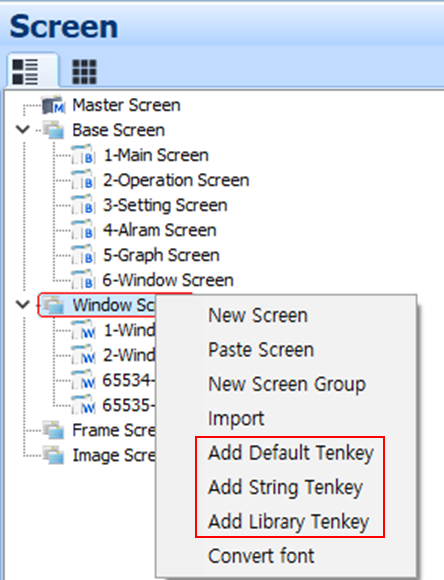
Task: Select the 1-Main Screen base icon
Action: click(x=83, y=155)
